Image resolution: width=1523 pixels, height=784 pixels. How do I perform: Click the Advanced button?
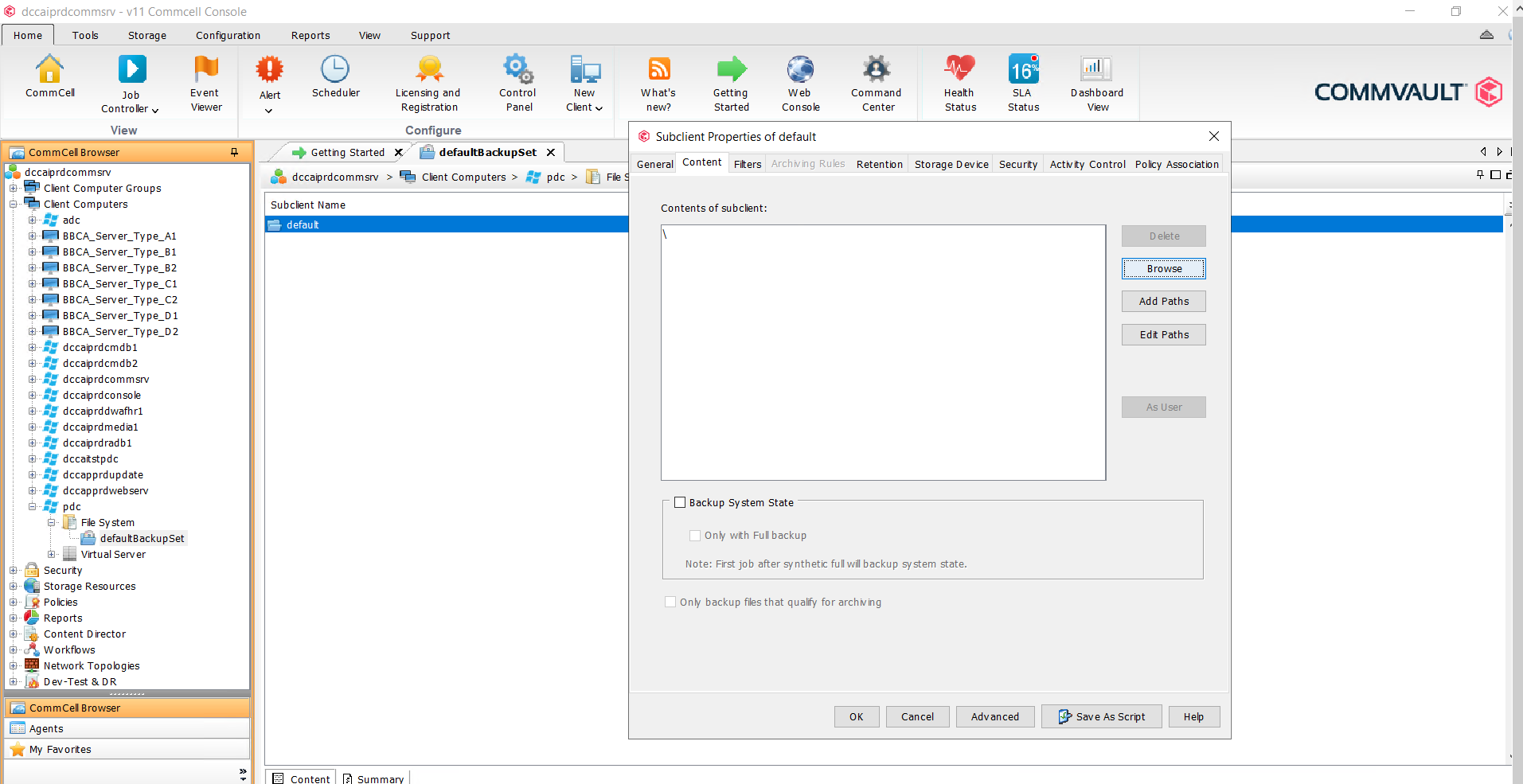click(995, 716)
